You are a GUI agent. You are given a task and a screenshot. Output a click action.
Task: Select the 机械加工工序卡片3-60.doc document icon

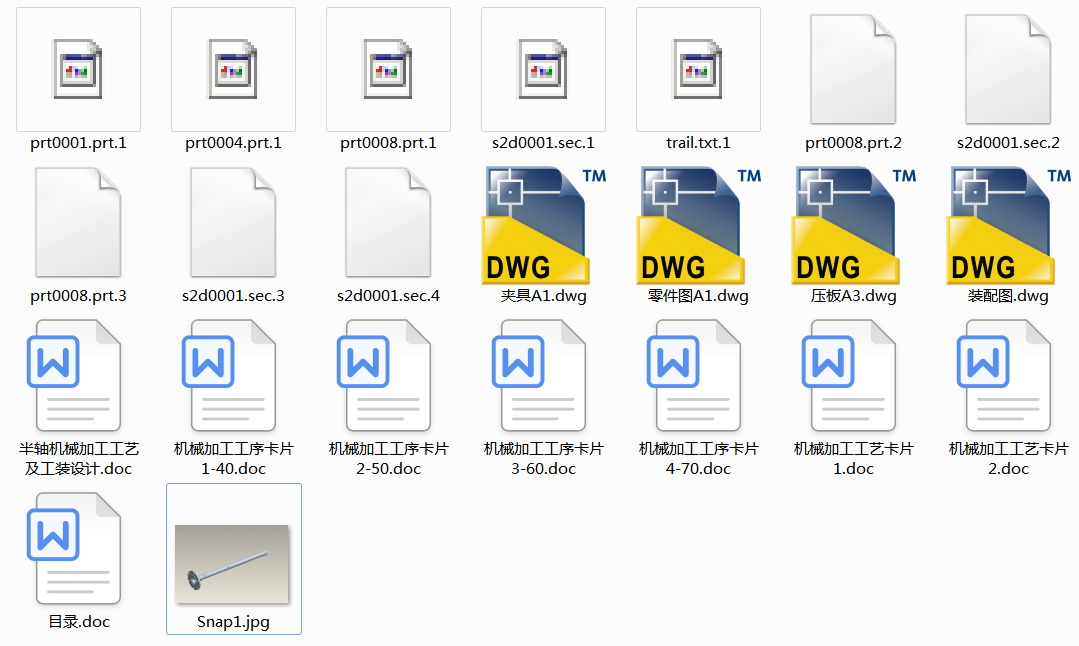pos(539,376)
